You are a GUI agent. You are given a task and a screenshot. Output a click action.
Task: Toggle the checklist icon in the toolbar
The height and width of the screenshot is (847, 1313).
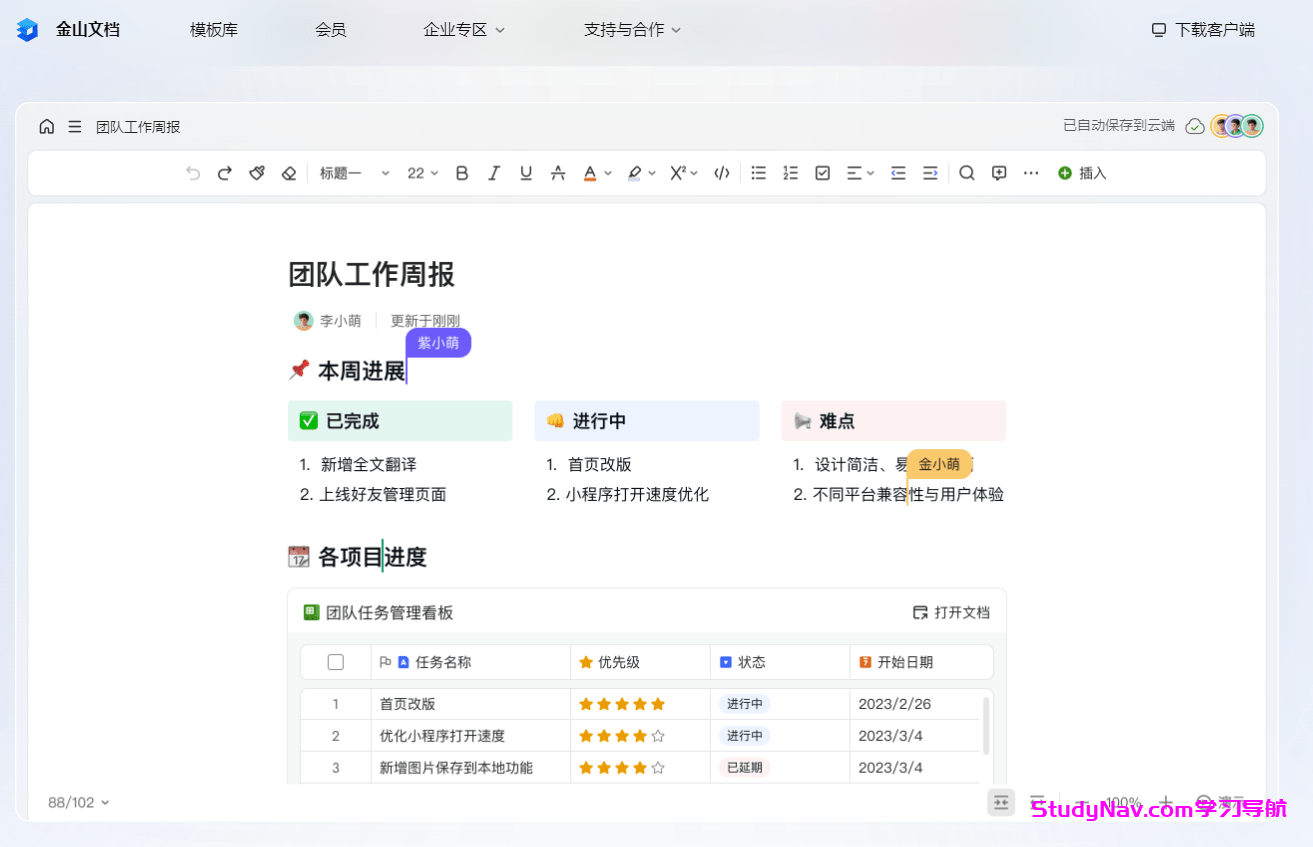coord(822,172)
